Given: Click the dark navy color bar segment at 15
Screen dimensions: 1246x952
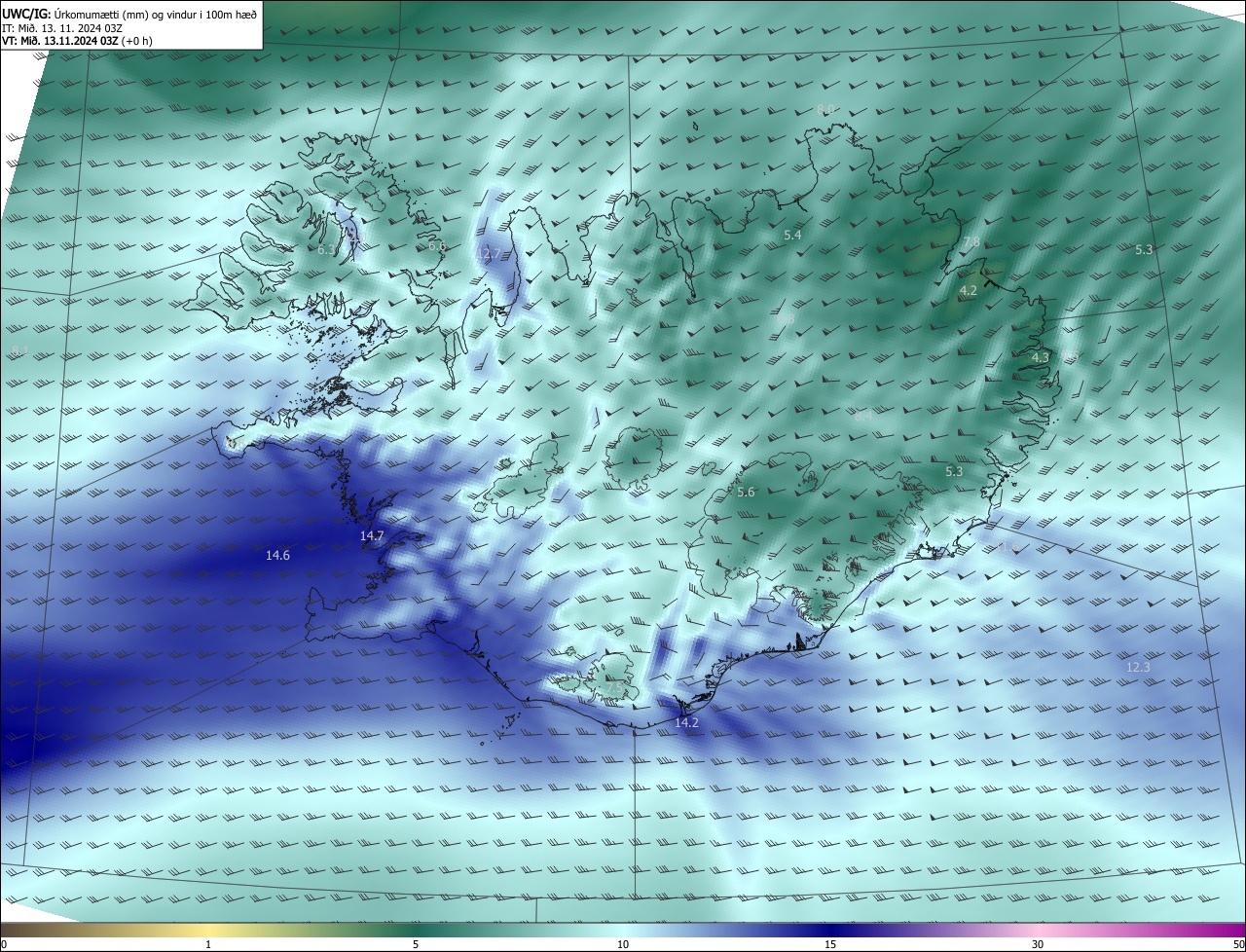Looking at the screenshot, I should point(830,930).
